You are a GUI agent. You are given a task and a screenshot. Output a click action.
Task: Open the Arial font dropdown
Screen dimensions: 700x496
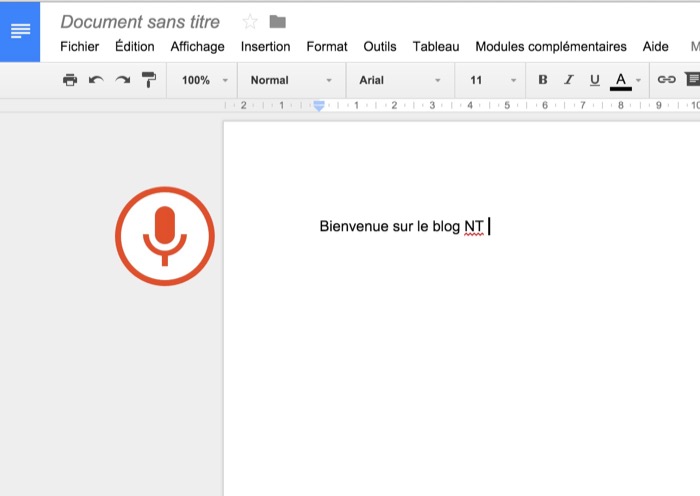tap(400, 80)
